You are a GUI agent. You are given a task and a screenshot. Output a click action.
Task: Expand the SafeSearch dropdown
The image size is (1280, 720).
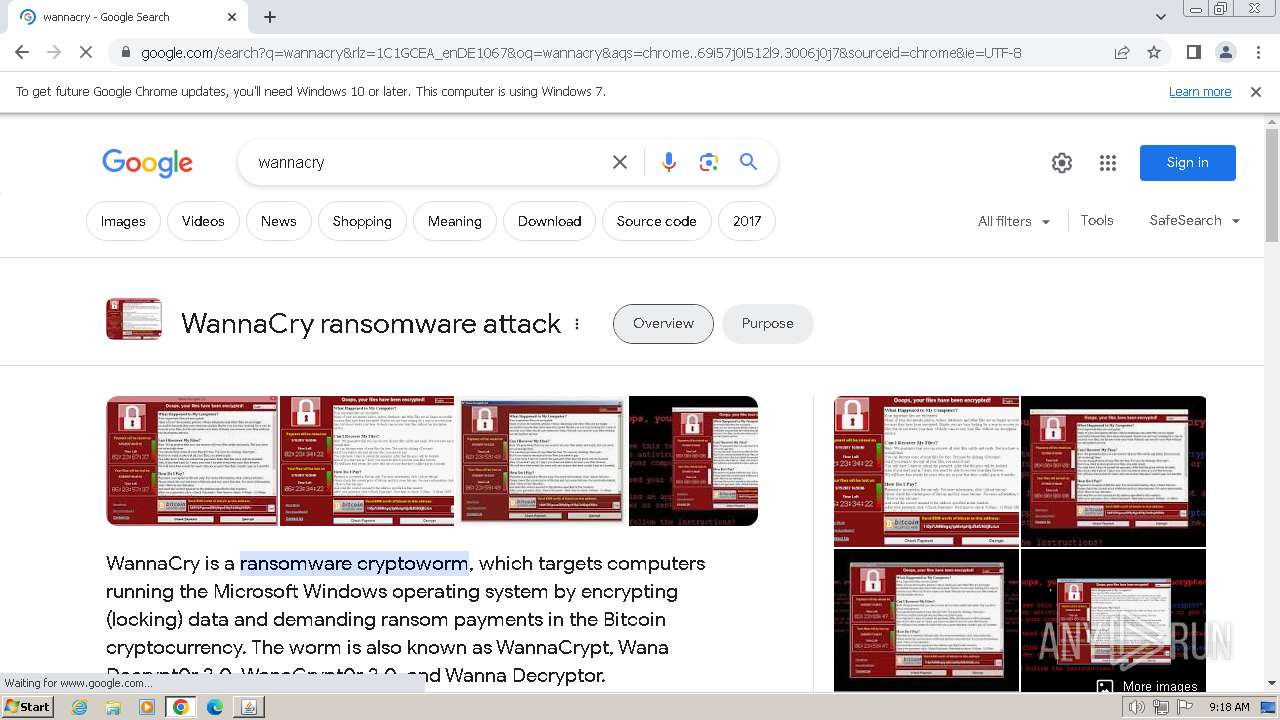[1195, 220]
